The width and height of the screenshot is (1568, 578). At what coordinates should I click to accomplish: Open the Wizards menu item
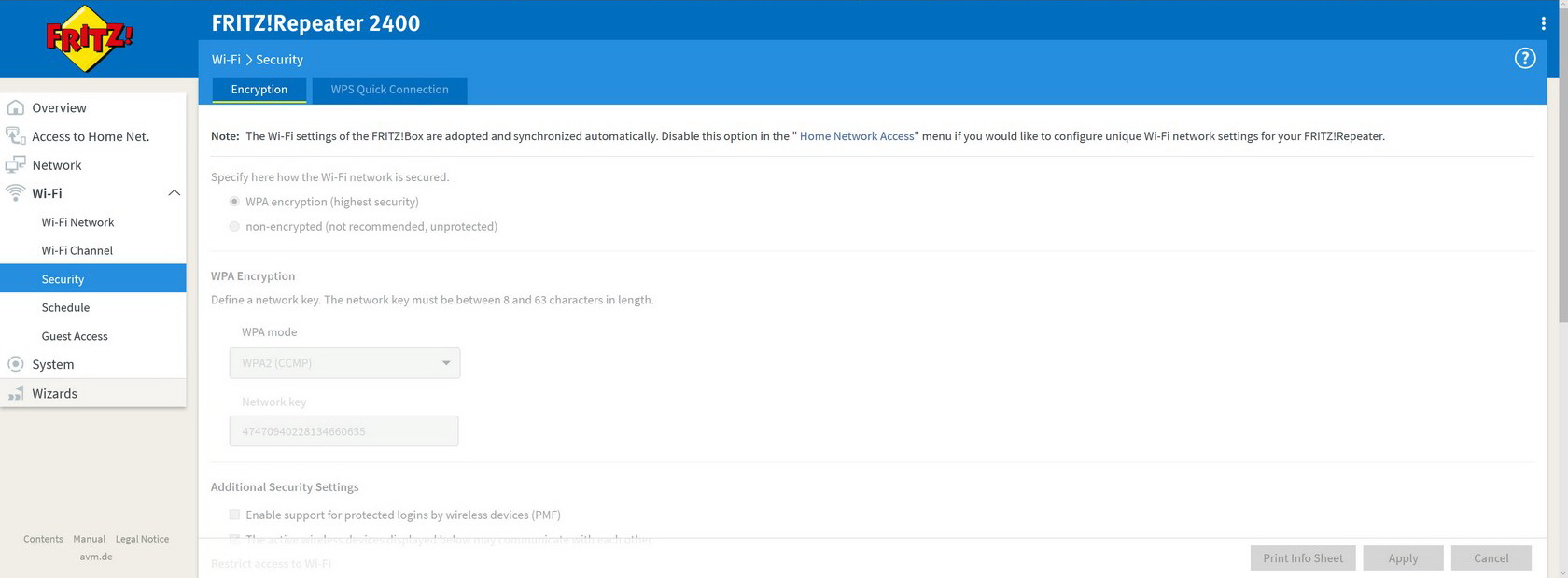pos(93,393)
